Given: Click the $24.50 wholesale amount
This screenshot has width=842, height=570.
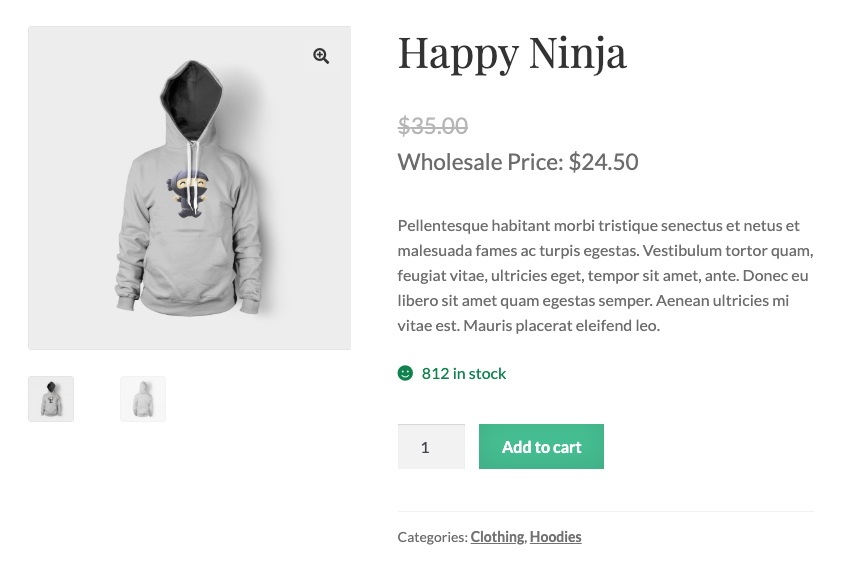Looking at the screenshot, I should pyautogui.click(x=603, y=162).
